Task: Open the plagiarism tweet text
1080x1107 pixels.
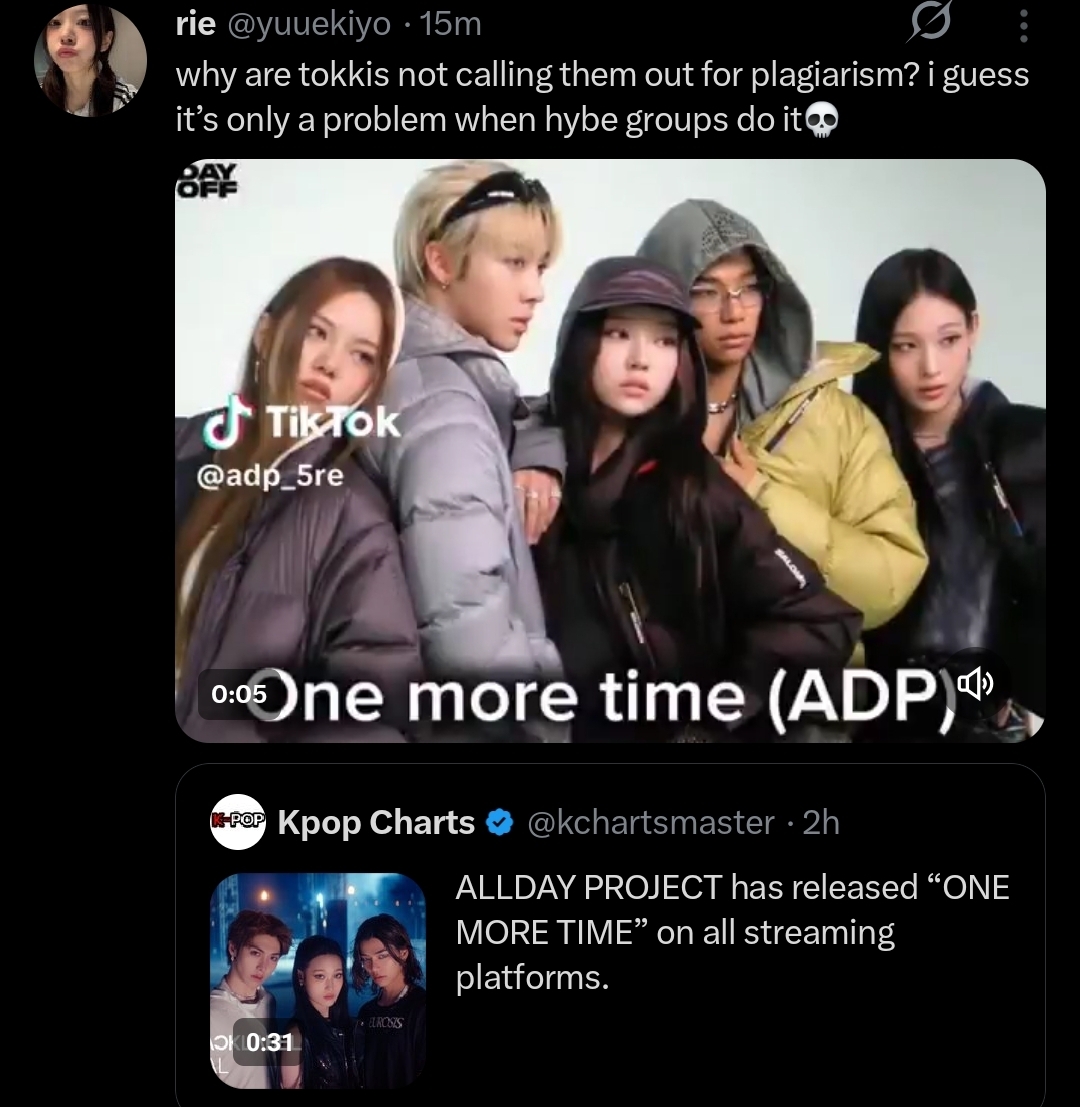Action: [x=602, y=97]
